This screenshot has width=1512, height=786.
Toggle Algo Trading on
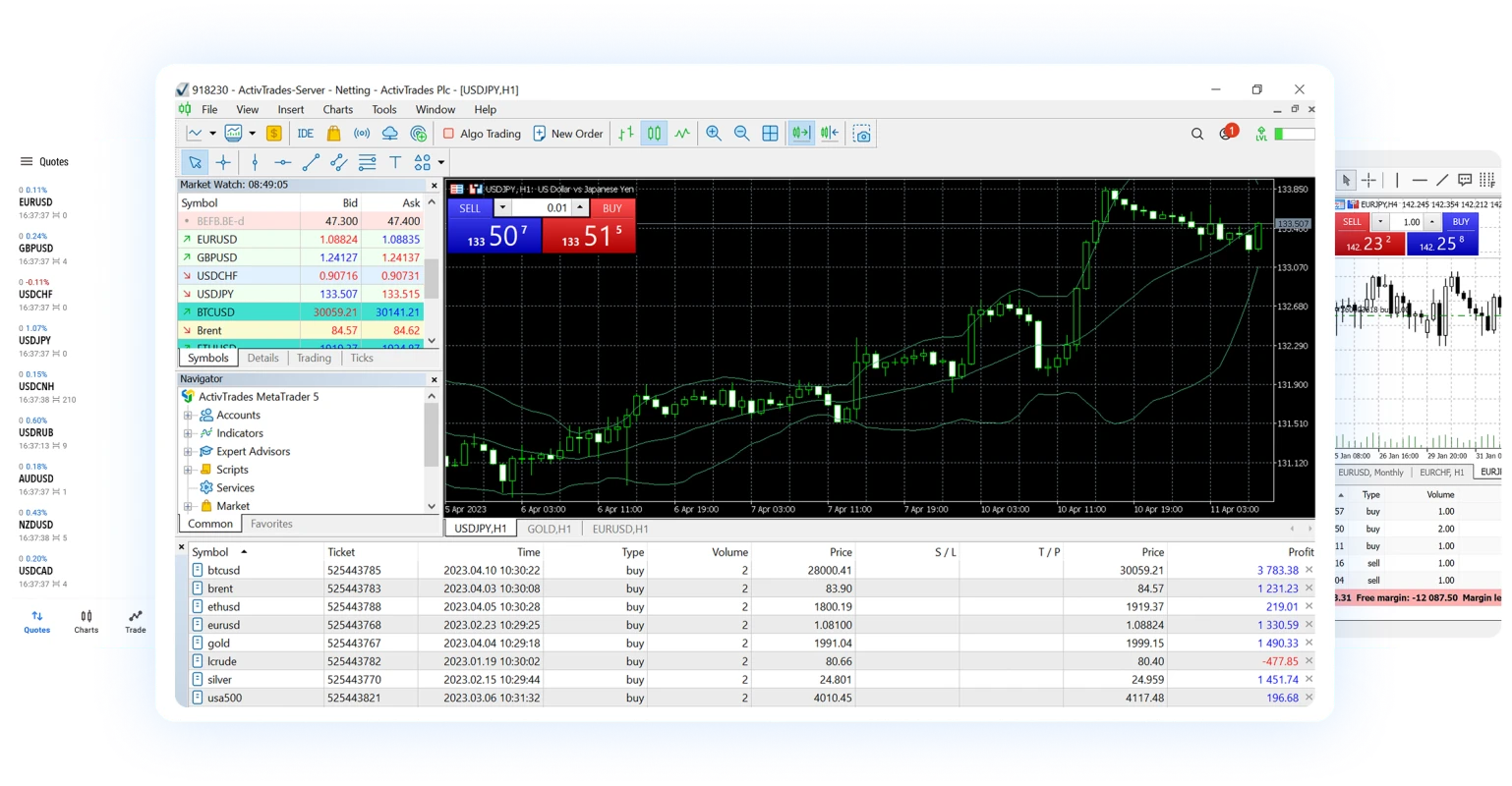tap(482, 134)
